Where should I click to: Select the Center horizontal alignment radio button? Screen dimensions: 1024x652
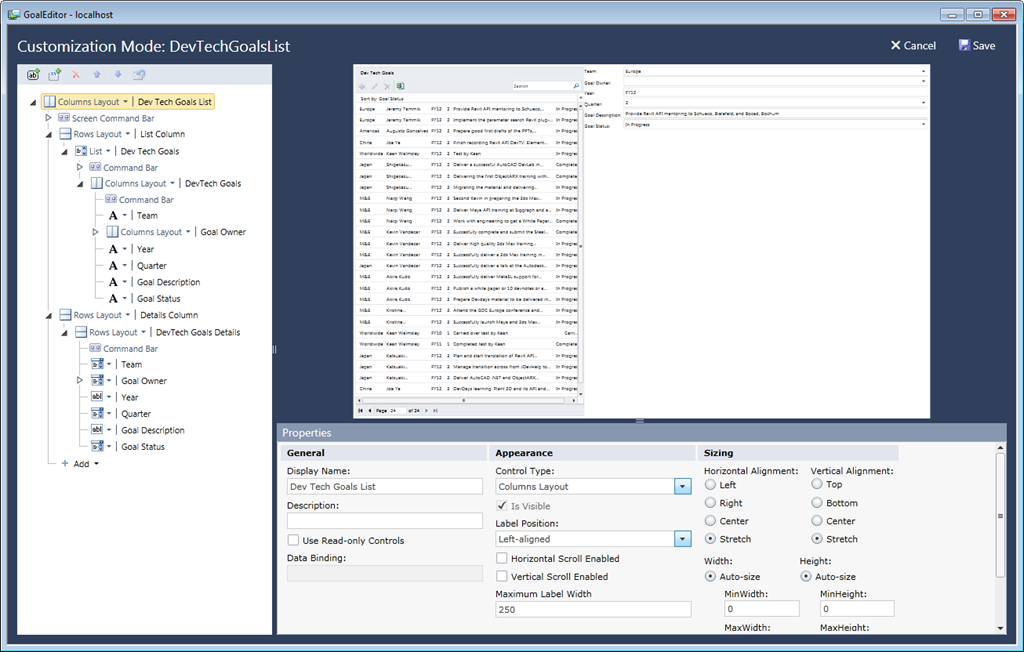pyautogui.click(x=711, y=521)
